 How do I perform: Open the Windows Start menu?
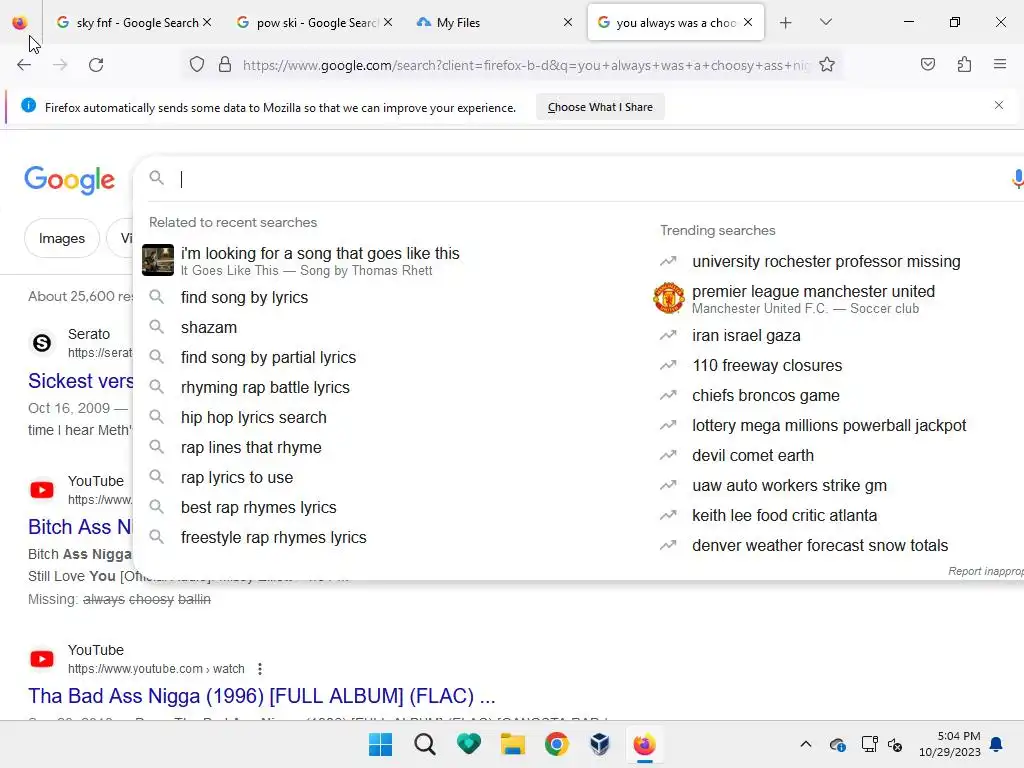click(x=380, y=744)
